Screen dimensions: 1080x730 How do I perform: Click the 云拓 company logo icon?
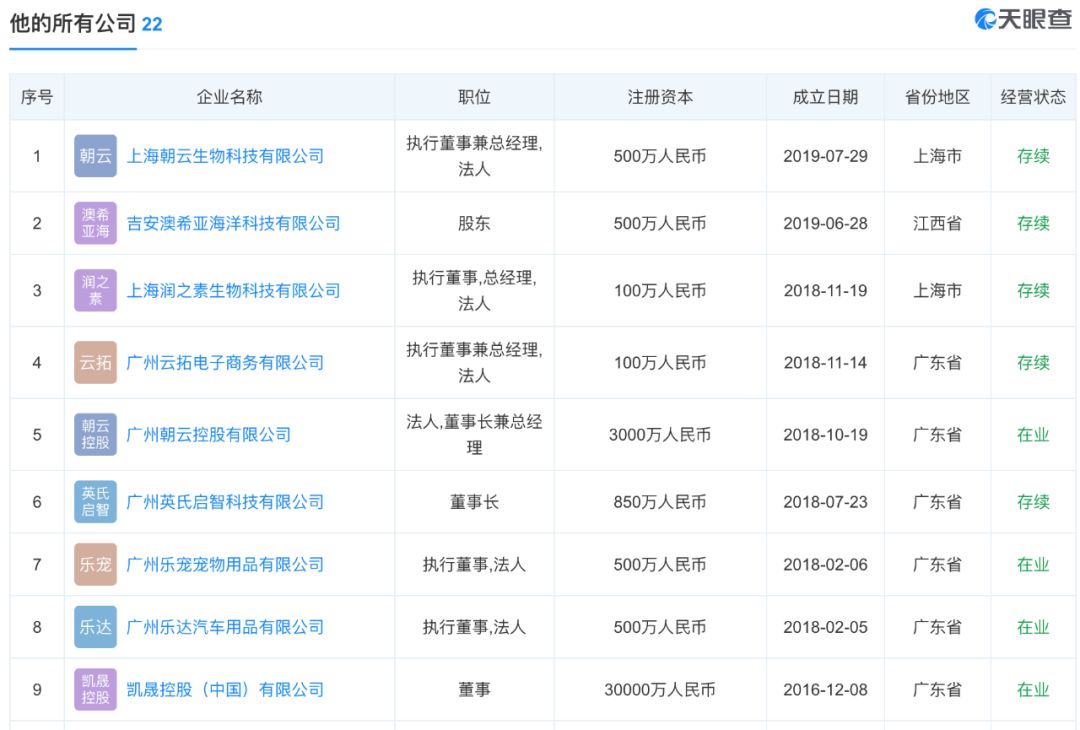[96, 362]
